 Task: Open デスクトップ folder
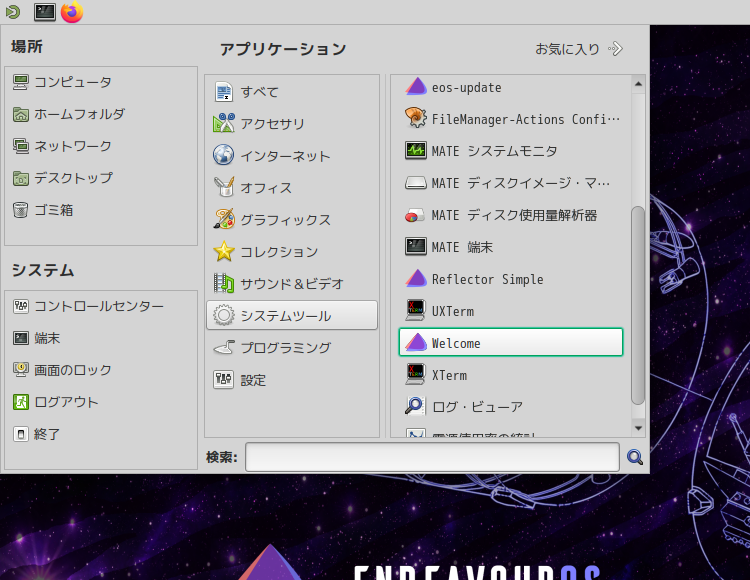[x=101, y=178]
